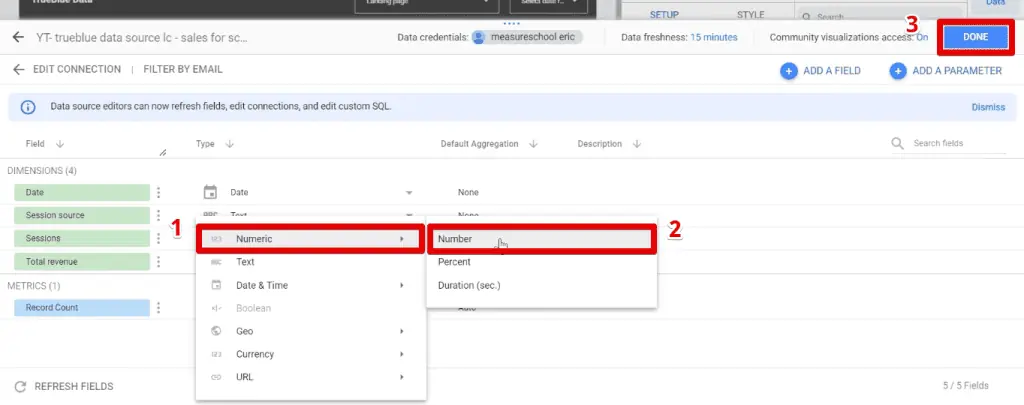The height and width of the screenshot is (405, 1024).
Task: Select the Sessions dimension chip
Action: click(x=82, y=238)
